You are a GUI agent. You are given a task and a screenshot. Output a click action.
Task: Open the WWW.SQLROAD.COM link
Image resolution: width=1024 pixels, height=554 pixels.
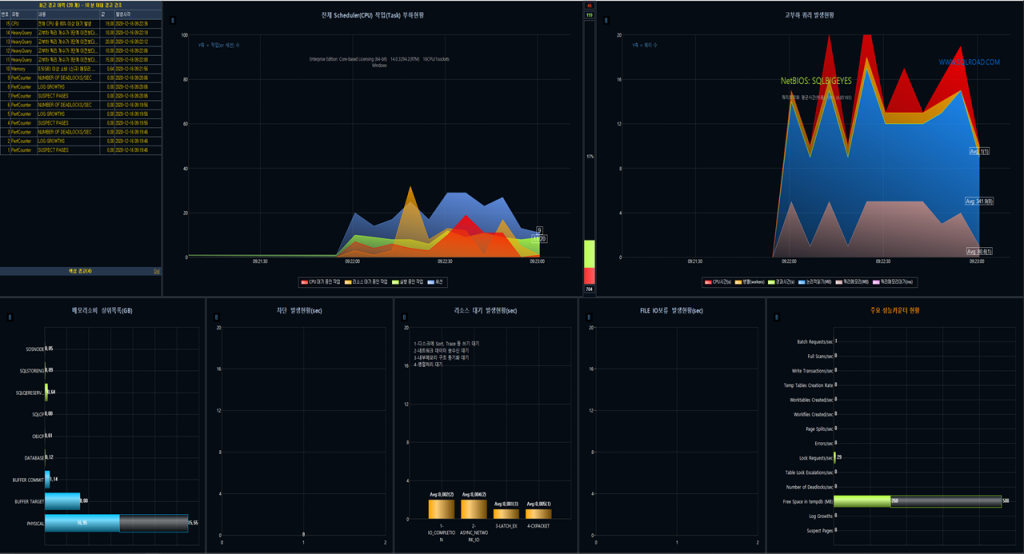969,63
